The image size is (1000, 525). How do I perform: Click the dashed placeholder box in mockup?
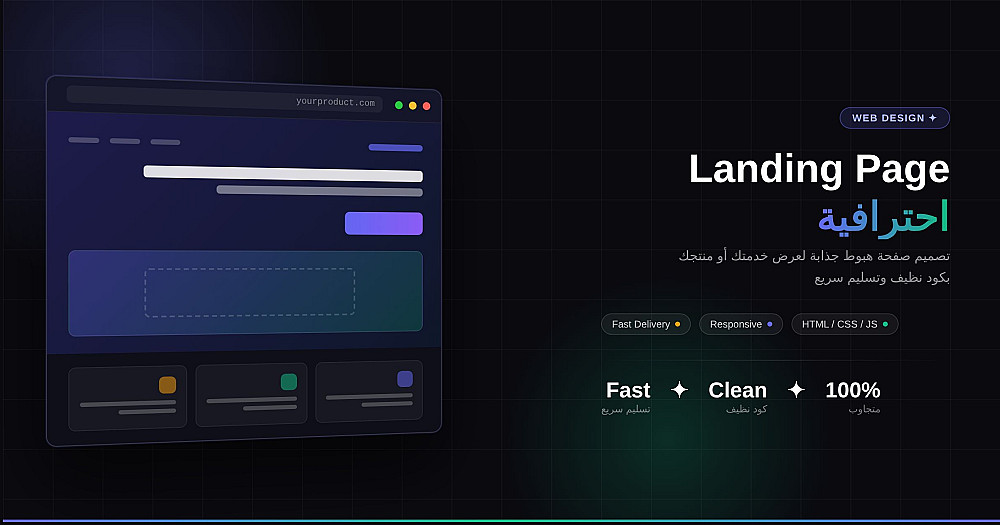pos(250,292)
